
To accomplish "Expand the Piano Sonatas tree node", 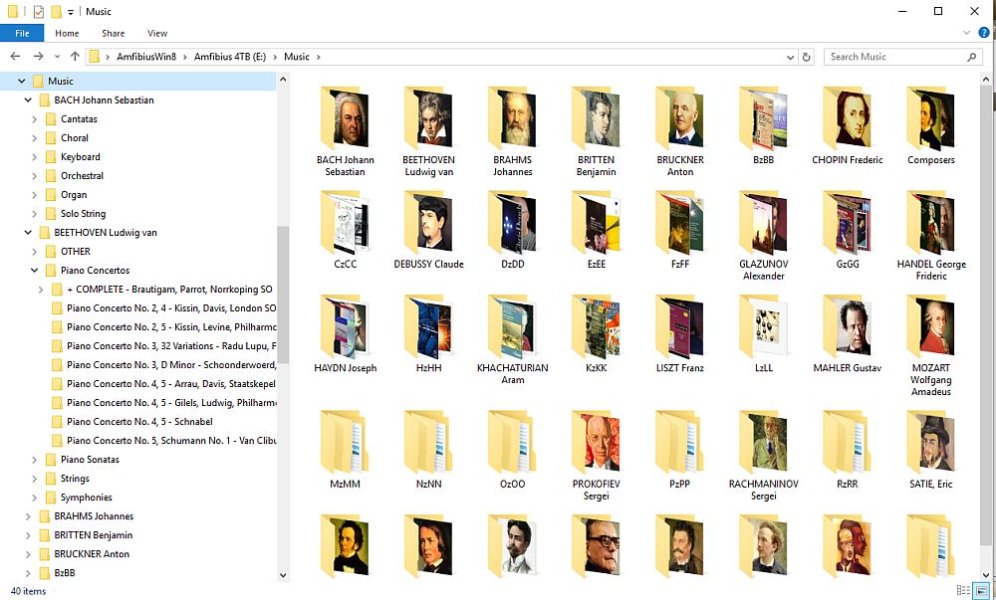I will click(35, 460).
